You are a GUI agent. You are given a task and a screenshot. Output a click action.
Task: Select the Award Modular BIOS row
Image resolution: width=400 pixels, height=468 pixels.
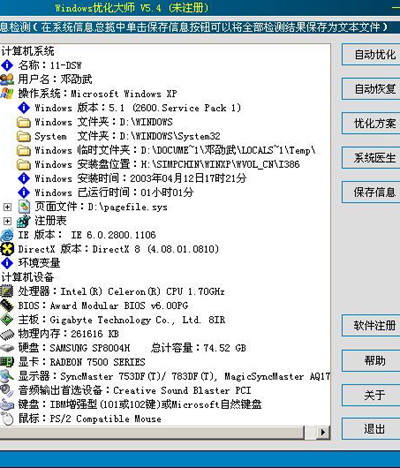[x=103, y=305]
